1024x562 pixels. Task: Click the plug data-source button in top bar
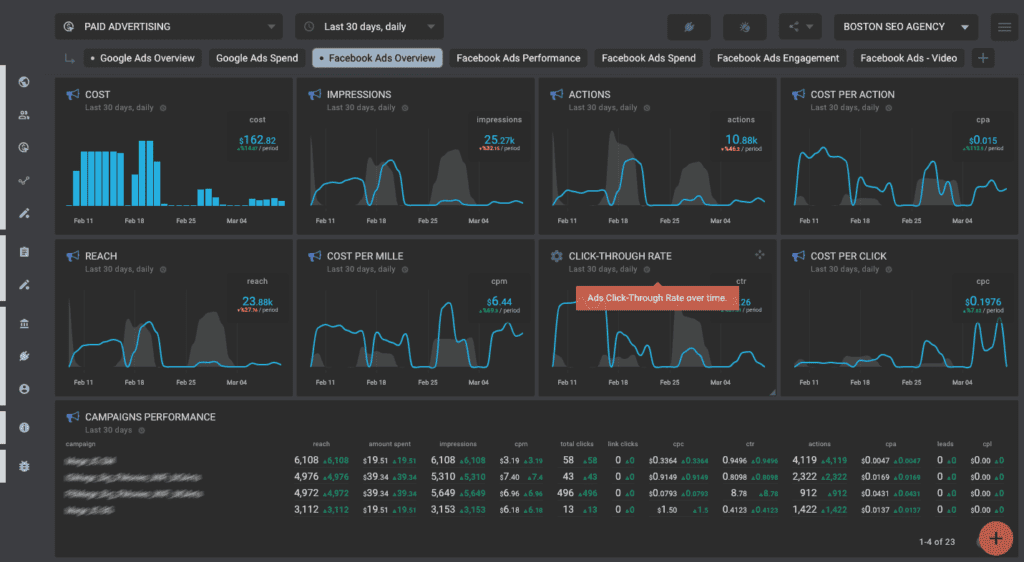(x=688, y=27)
